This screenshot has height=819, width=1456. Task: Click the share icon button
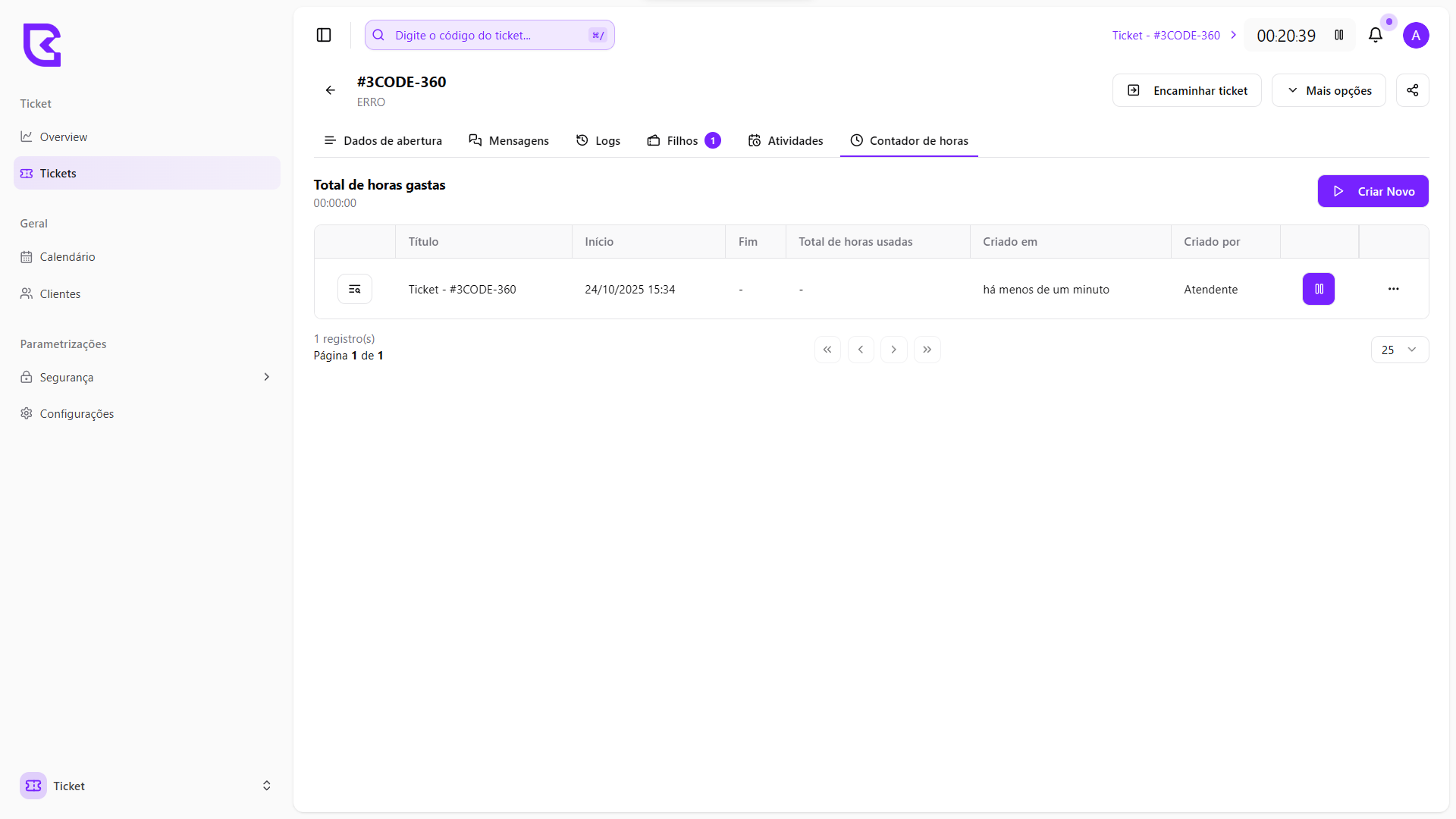1412,90
